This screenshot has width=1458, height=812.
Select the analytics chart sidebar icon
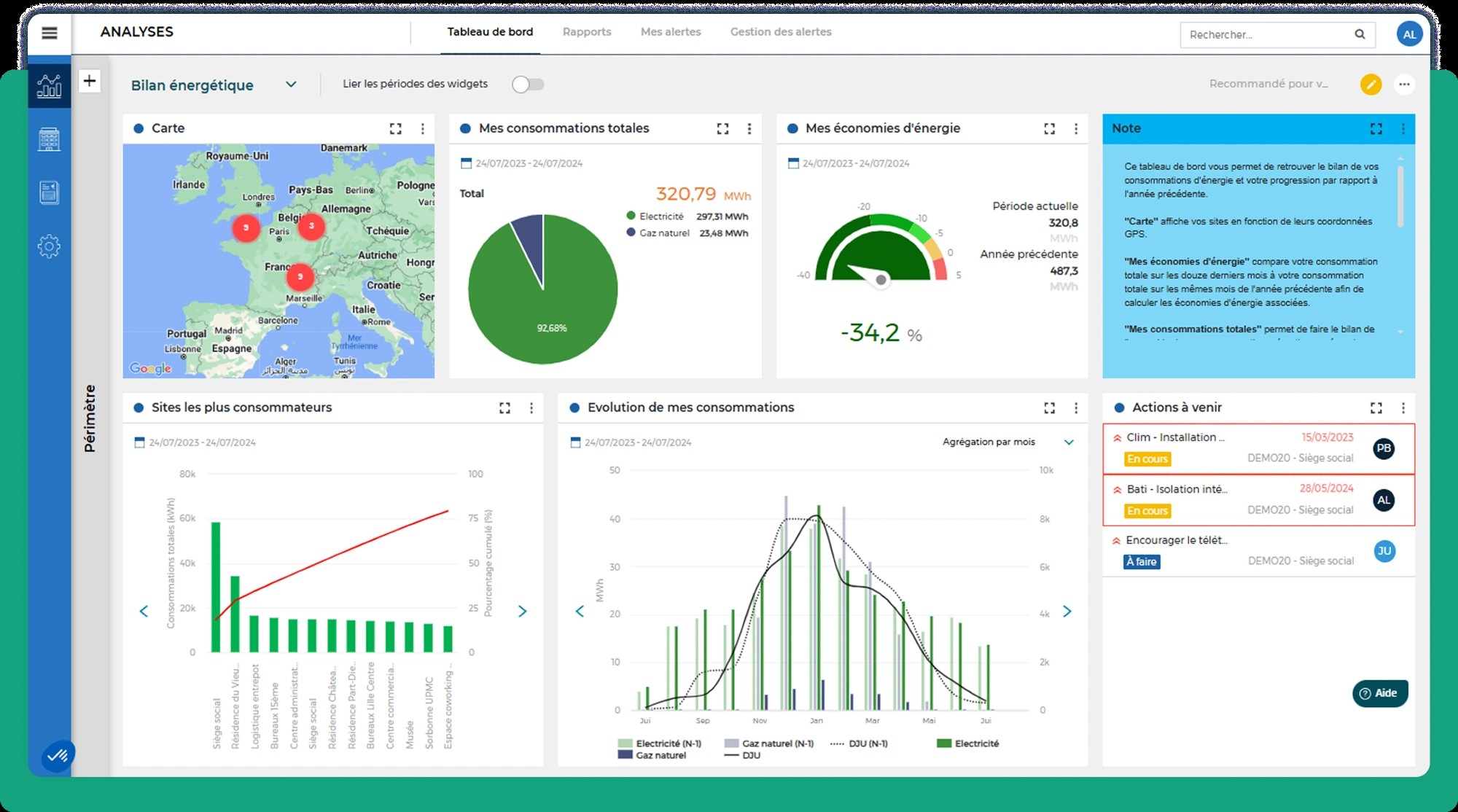tap(49, 86)
